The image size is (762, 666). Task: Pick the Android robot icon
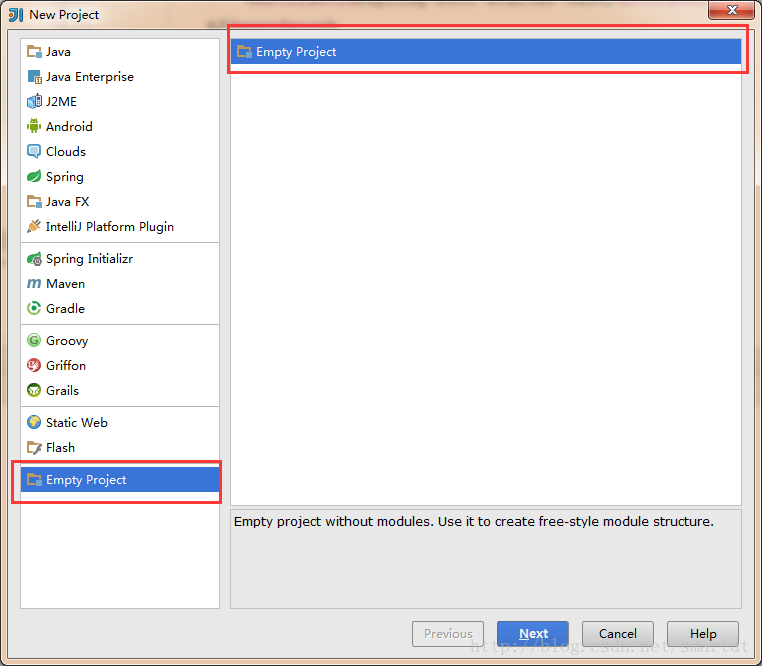pos(34,127)
